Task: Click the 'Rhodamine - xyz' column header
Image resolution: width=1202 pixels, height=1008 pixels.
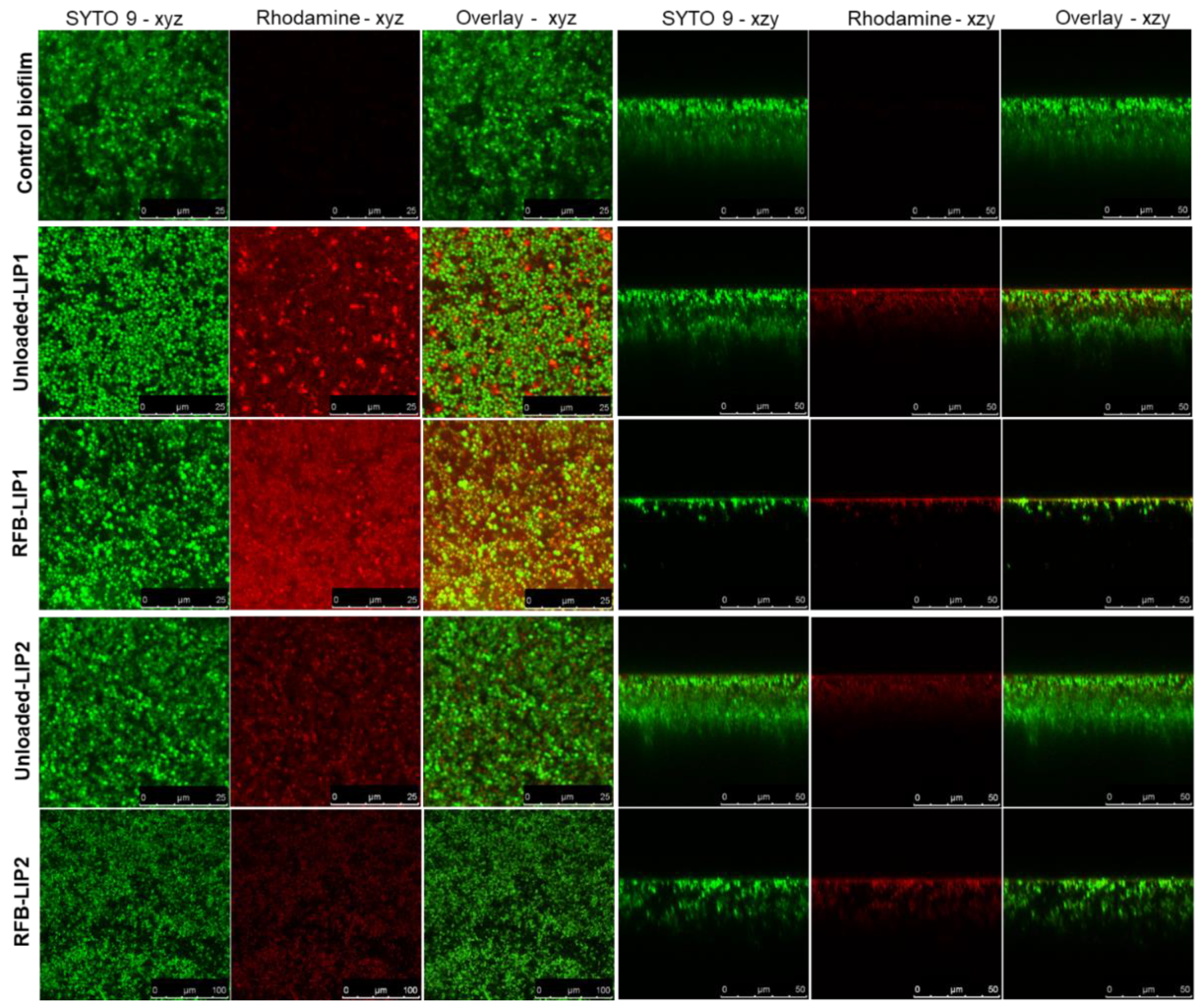Action: [330, 18]
